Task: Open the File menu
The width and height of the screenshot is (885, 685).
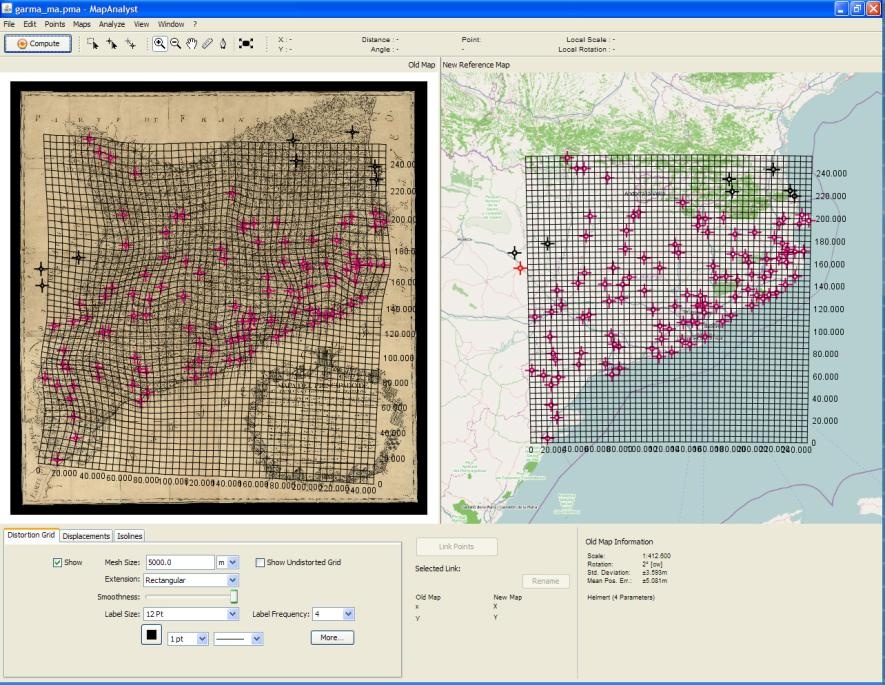Action: point(9,24)
